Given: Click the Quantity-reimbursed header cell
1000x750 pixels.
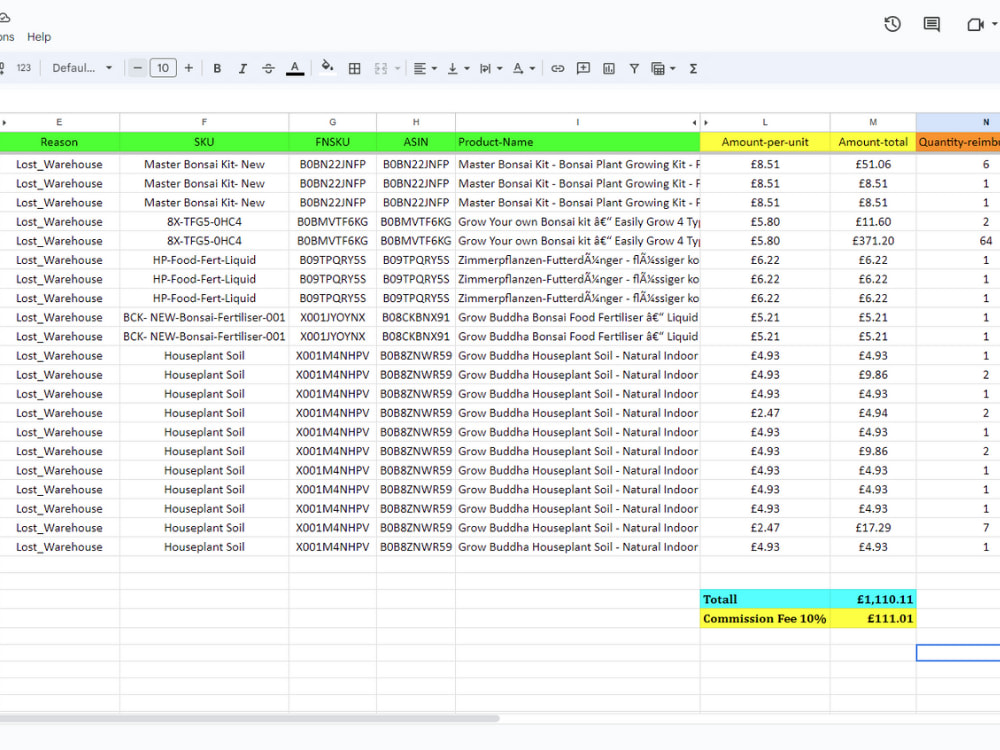Looking at the screenshot, I should point(958,142).
